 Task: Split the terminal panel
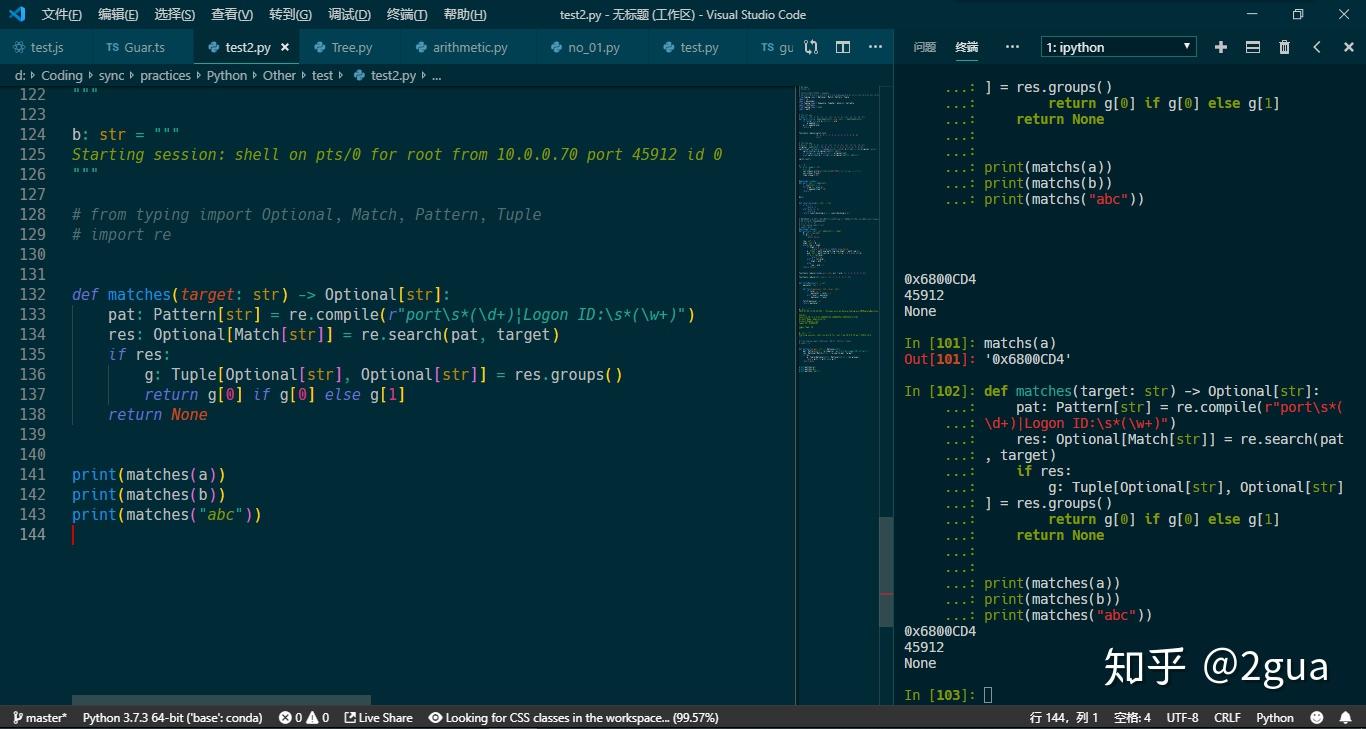1251,46
